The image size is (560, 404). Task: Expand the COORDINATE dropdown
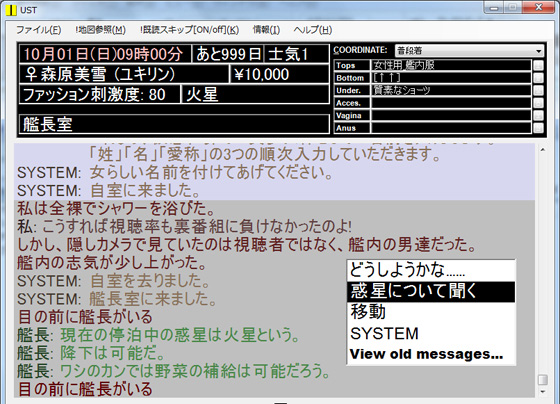[x=470, y=51]
